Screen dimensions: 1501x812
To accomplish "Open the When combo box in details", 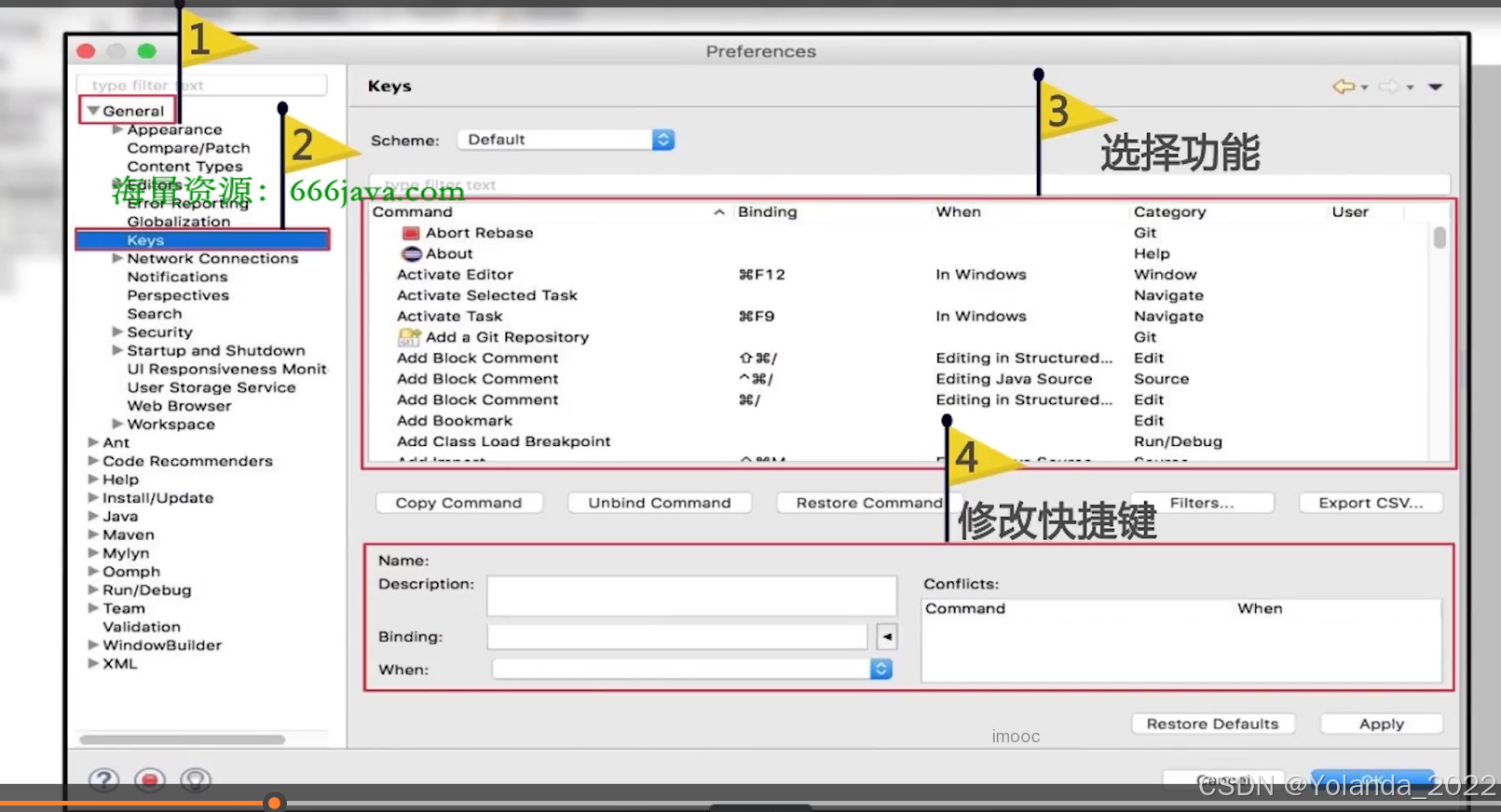I will pos(692,669).
